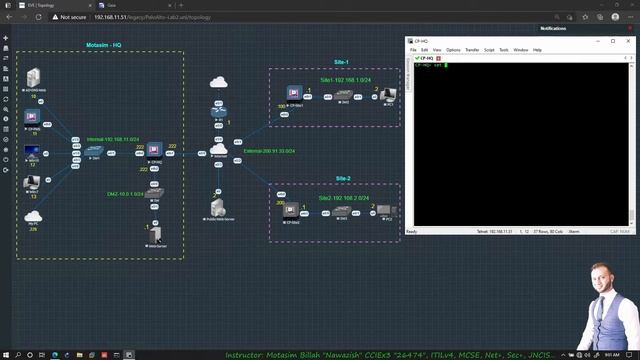Screen dimensions: 640x360
Task: Open the Session Manager side strip
Action: 408,74
